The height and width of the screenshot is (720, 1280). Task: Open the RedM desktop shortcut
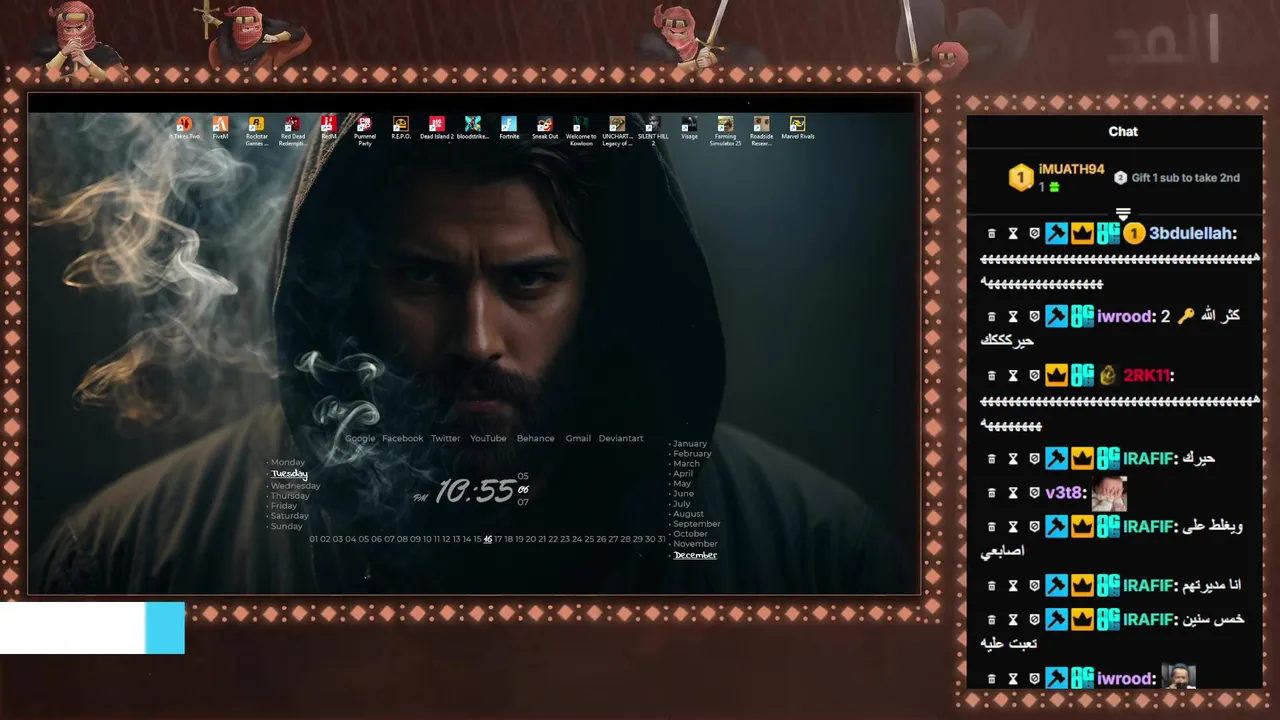pyautogui.click(x=328, y=128)
